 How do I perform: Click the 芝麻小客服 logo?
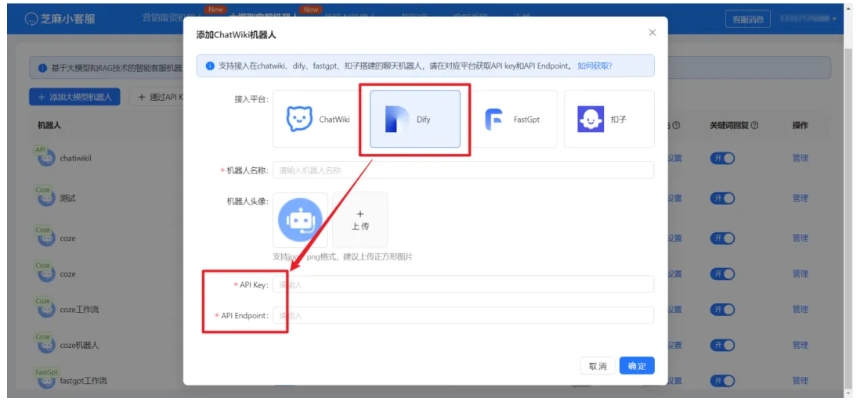(x=60, y=19)
